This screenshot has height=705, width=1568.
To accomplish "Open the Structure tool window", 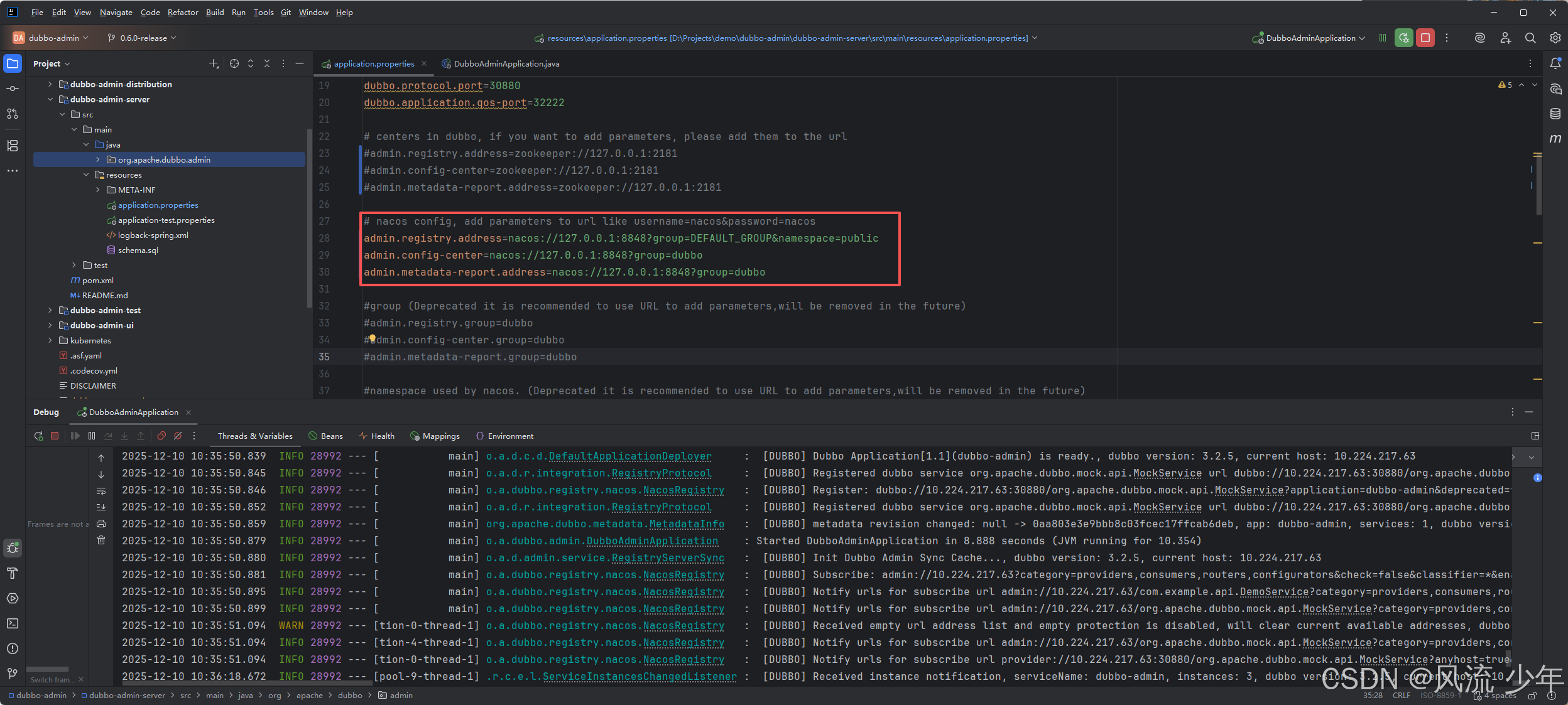I will [x=13, y=146].
